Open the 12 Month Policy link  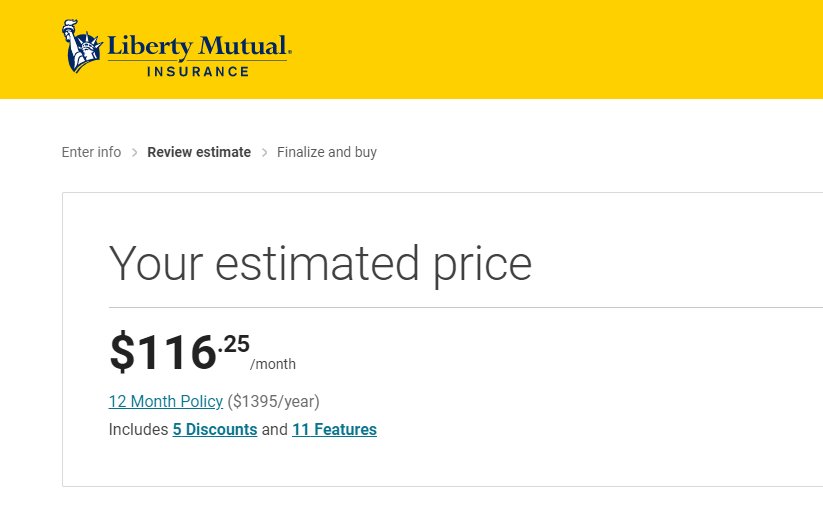click(x=166, y=401)
